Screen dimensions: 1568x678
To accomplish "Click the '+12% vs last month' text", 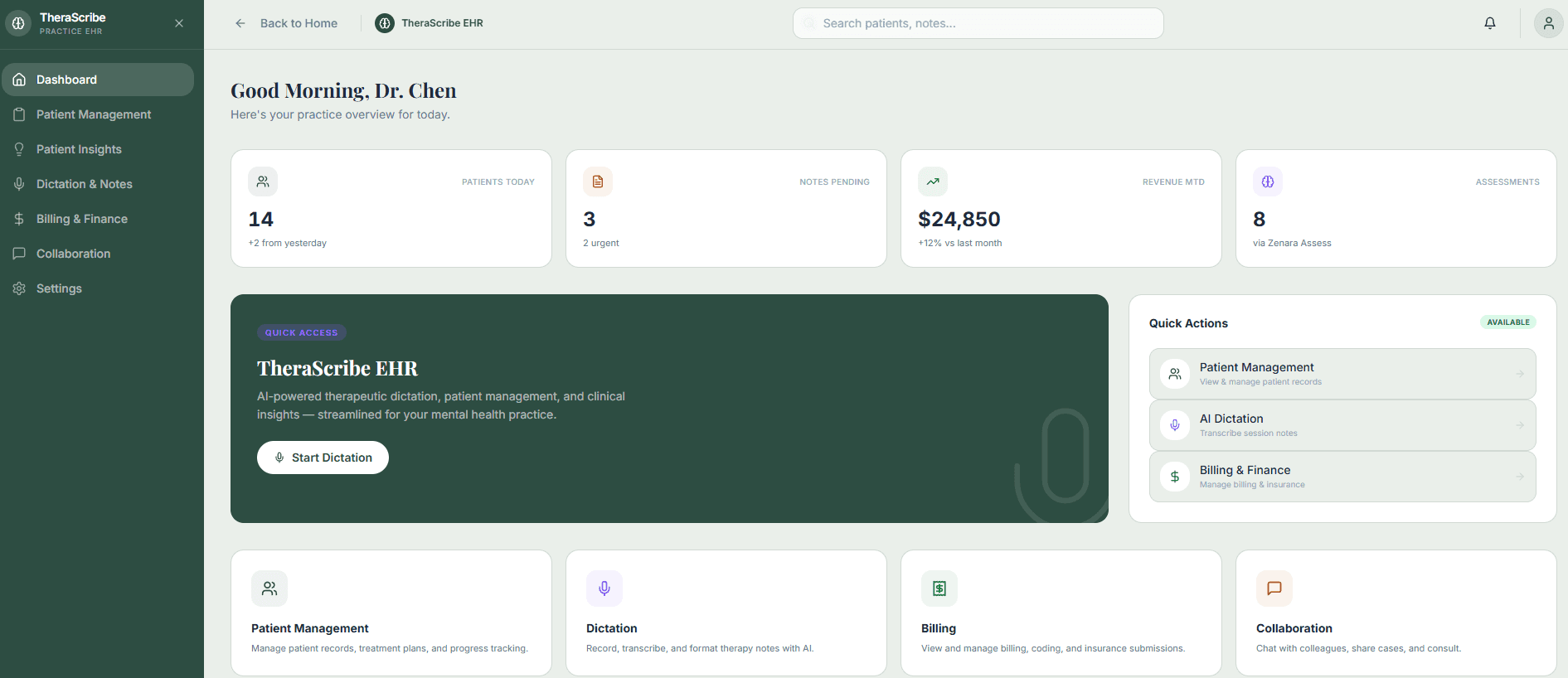I will (x=960, y=243).
